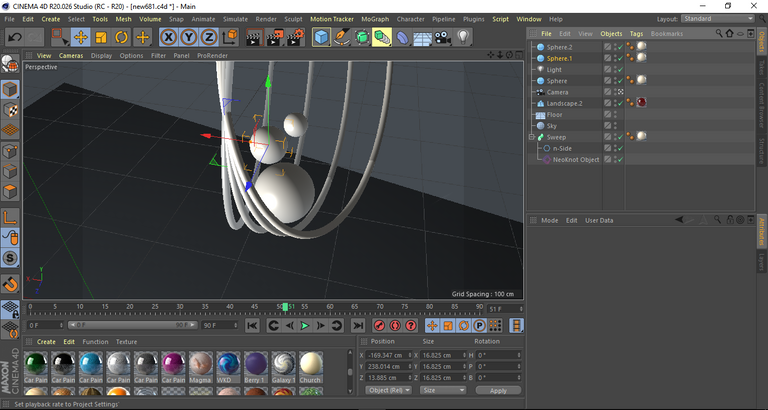Activate the Move tool
This screenshot has width=768, height=410.
pos(81,37)
